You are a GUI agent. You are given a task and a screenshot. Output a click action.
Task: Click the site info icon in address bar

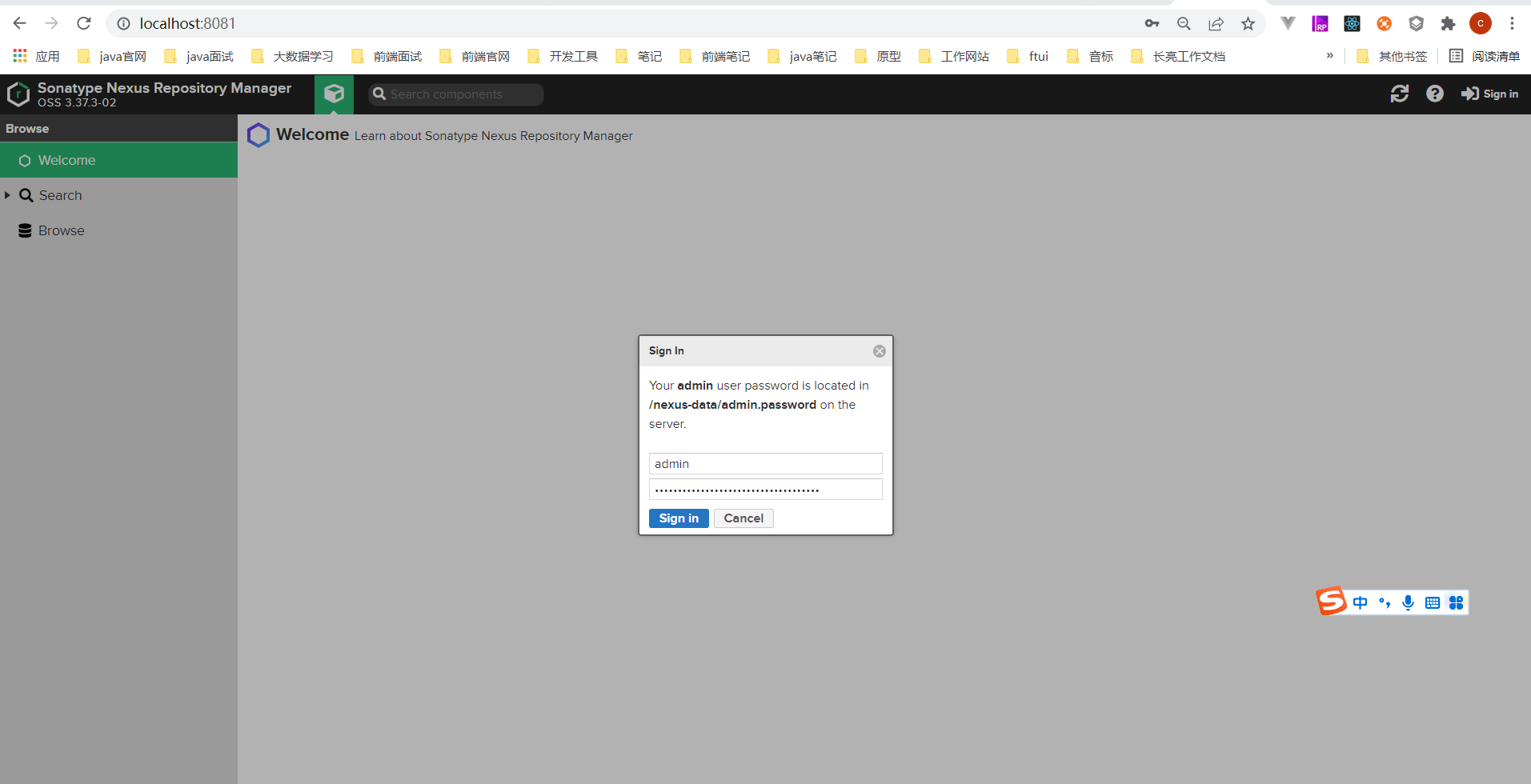(x=123, y=24)
